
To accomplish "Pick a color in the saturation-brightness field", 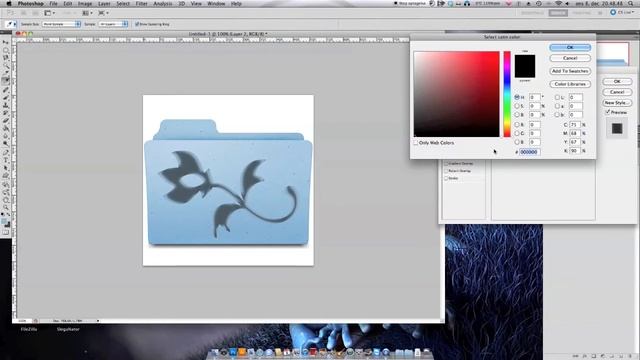I will (456, 94).
